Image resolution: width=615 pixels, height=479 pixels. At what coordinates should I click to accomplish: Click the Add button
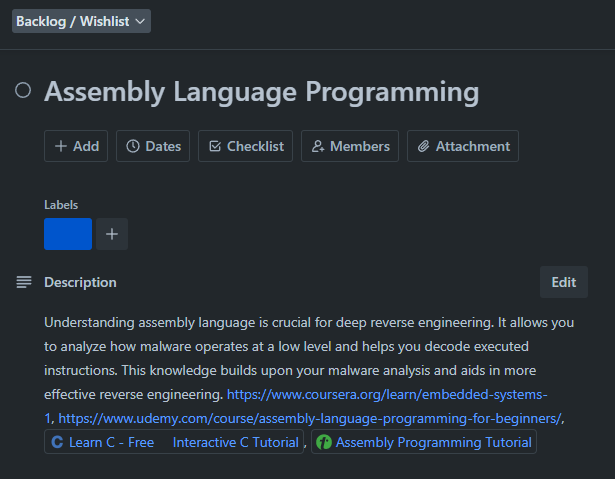coord(76,146)
